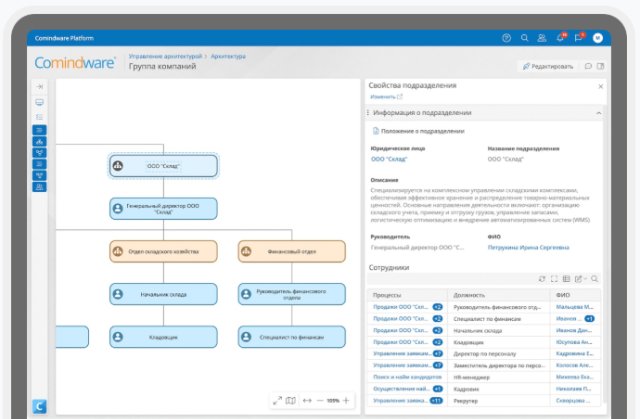Toggle the side panel layout icon
Screen dimensions: 640x419
tap(600, 66)
